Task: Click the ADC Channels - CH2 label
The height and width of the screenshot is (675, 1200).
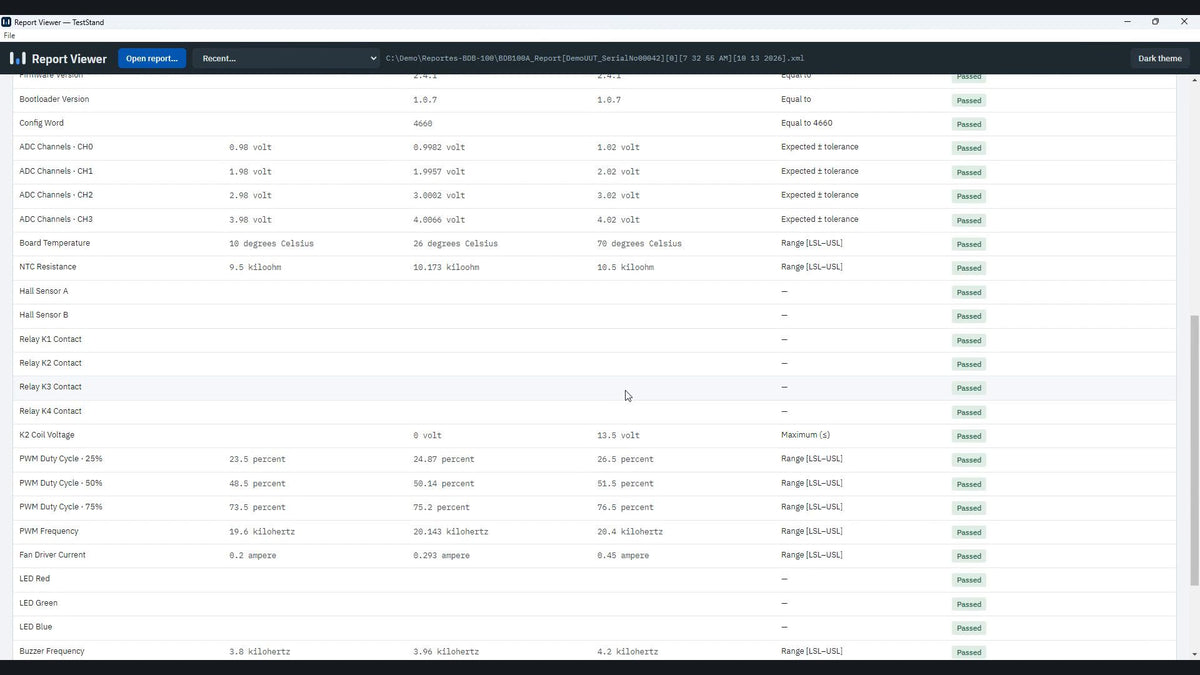Action: pyautogui.click(x=56, y=195)
